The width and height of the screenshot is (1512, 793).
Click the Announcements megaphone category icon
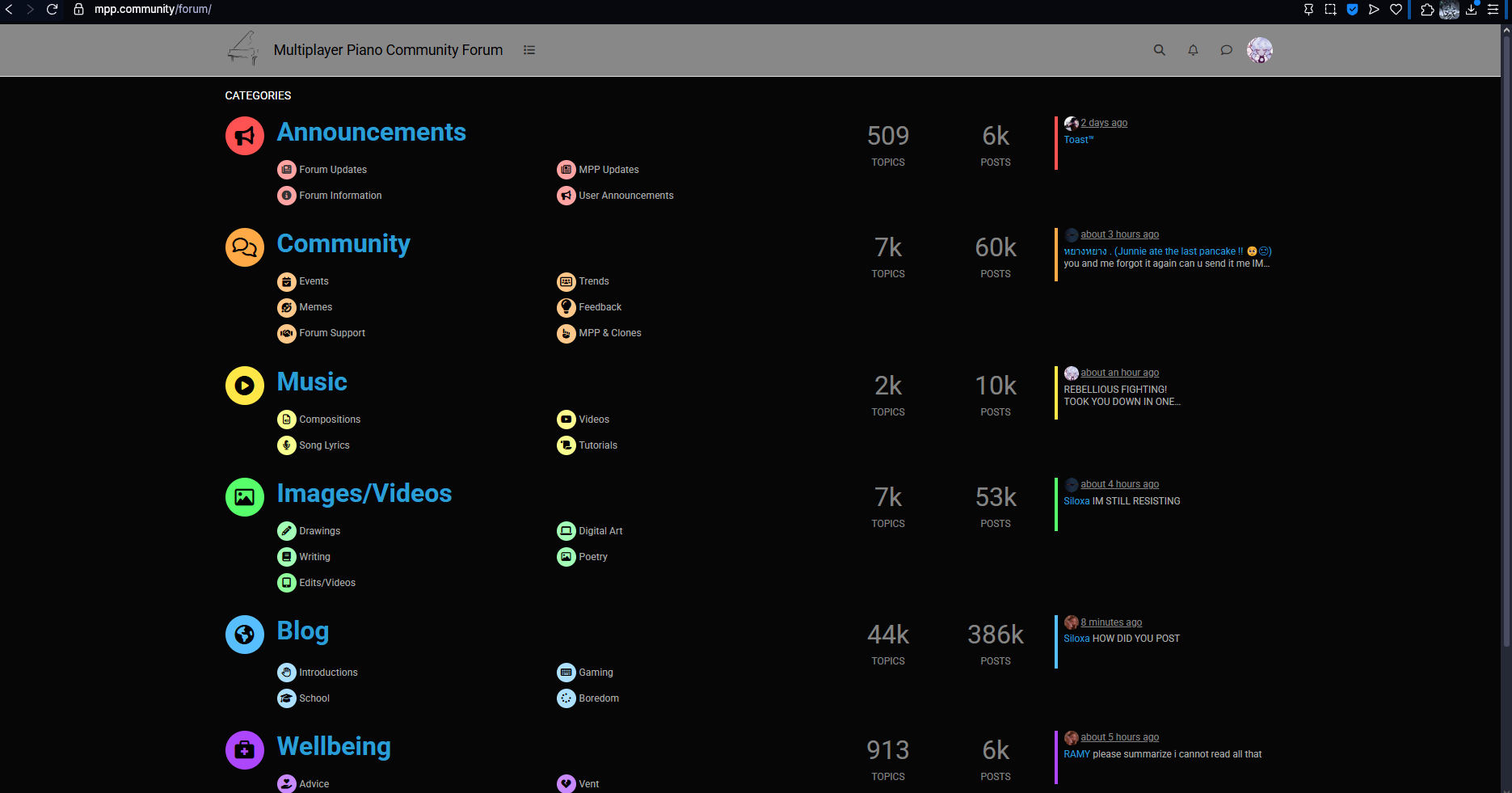tap(244, 136)
